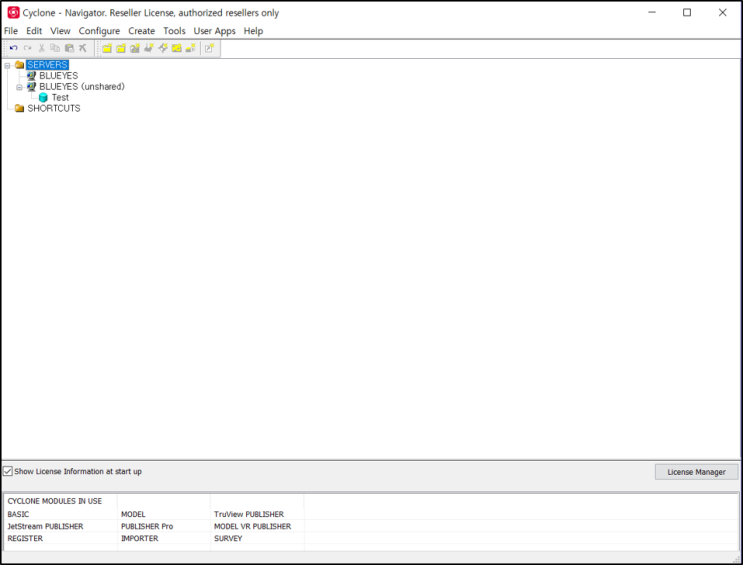743x565 pixels.
Task: Open the Tools menu
Action: pyautogui.click(x=174, y=31)
